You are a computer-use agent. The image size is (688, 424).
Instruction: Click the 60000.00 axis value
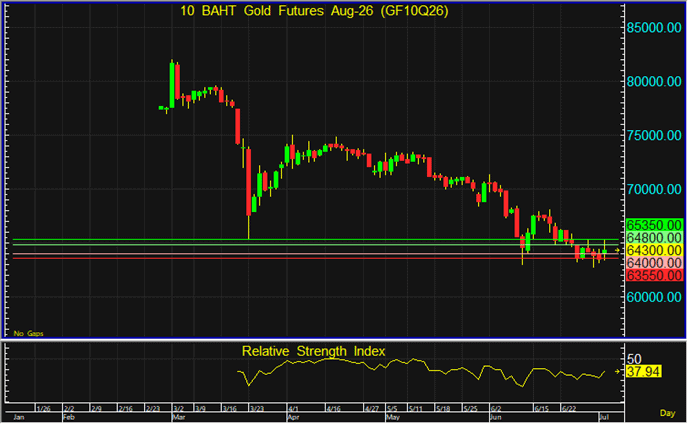pos(654,298)
